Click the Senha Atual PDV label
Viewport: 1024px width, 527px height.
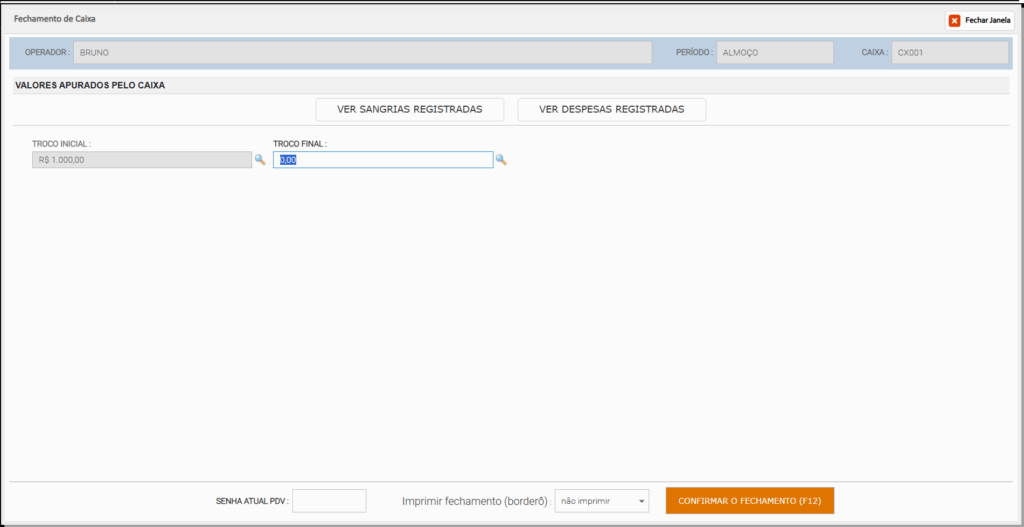pos(252,502)
